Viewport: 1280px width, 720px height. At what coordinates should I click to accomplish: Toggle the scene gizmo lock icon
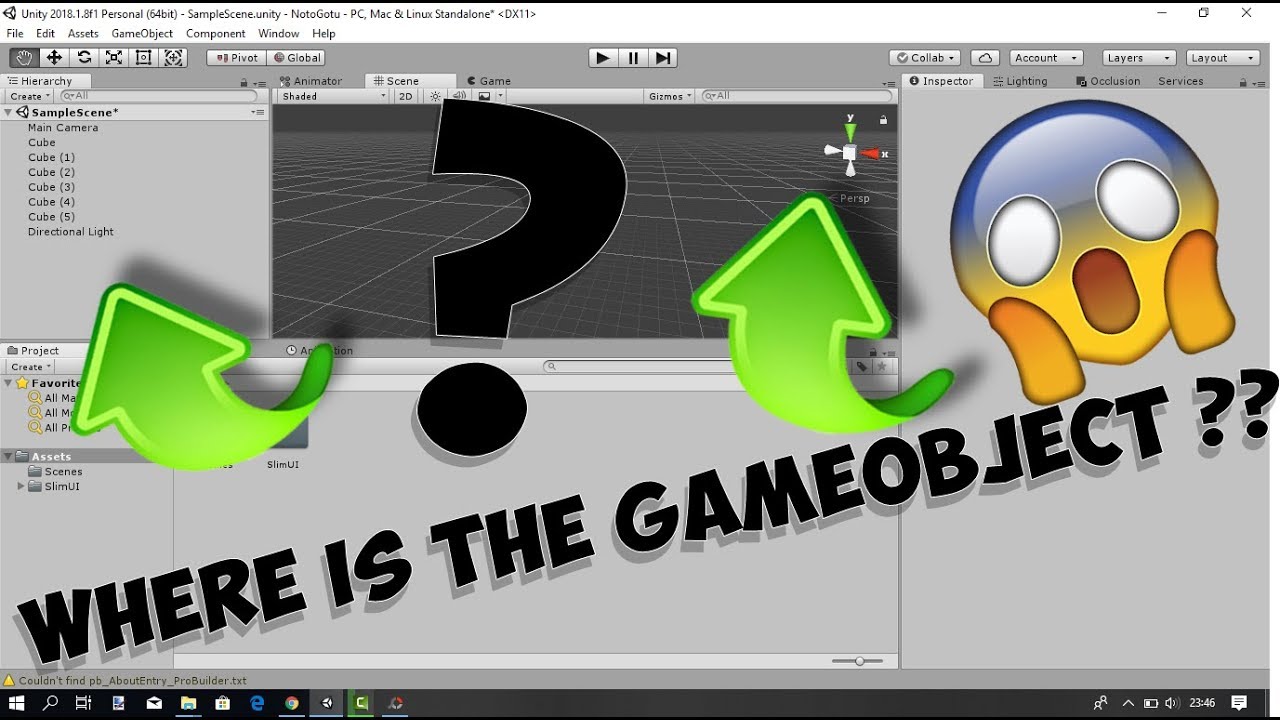tap(883, 120)
